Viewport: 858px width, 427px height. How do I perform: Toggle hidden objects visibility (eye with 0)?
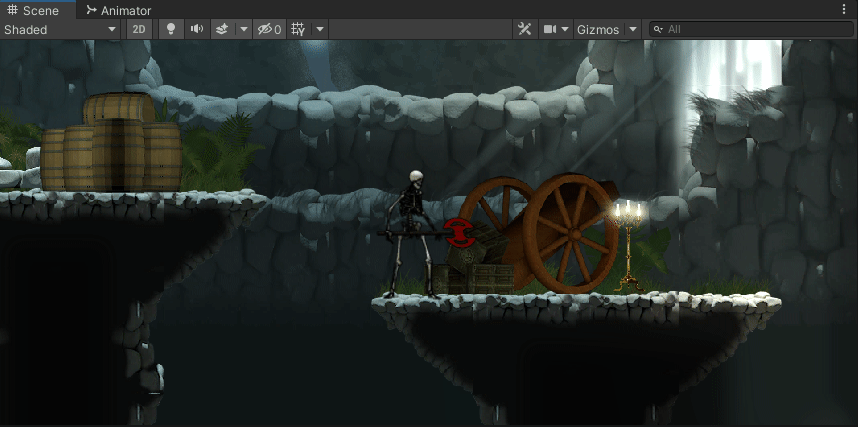point(269,30)
